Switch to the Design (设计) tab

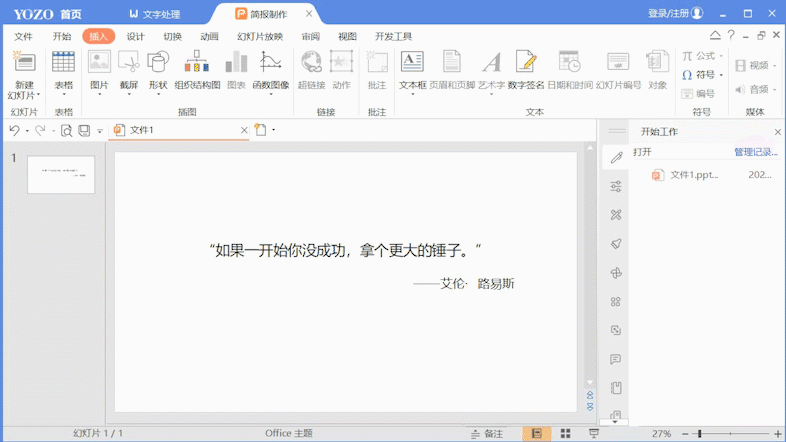(135, 37)
